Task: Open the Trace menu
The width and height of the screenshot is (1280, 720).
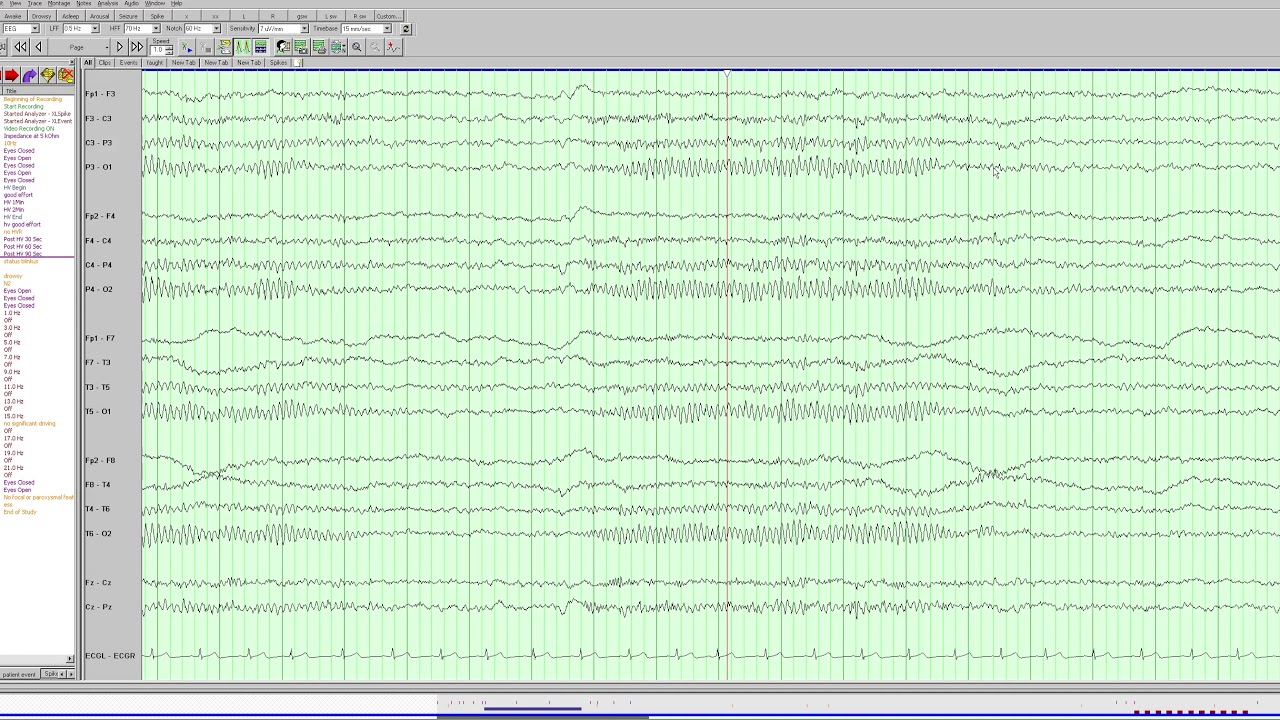Action: click(35, 4)
